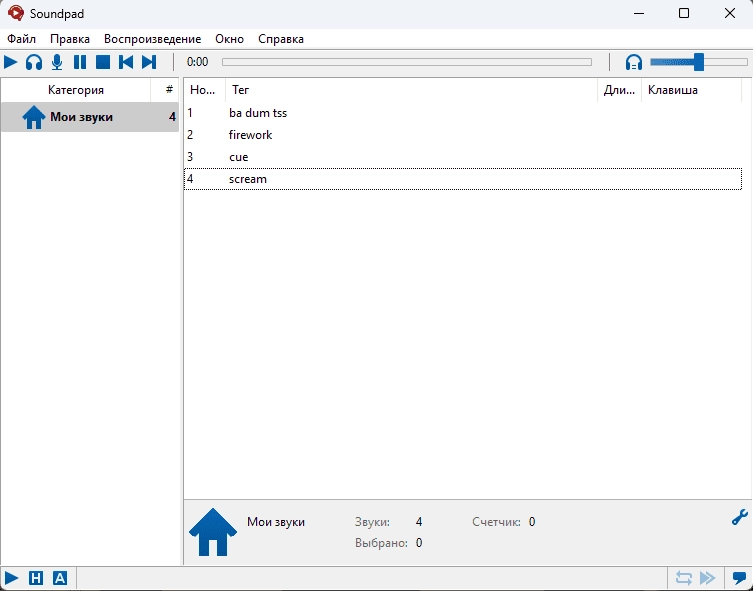
Task: Minimize the Soundpad window
Action: (x=639, y=13)
